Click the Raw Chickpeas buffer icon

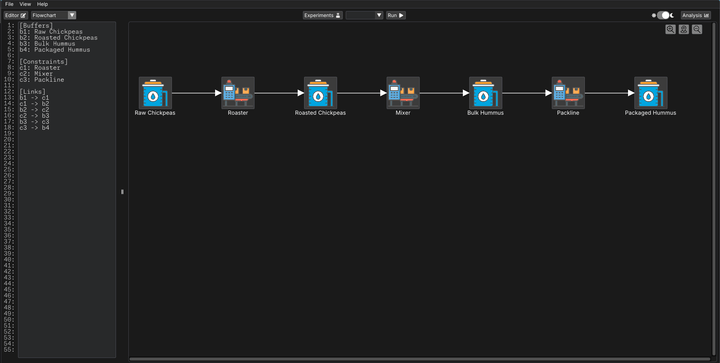click(155, 93)
